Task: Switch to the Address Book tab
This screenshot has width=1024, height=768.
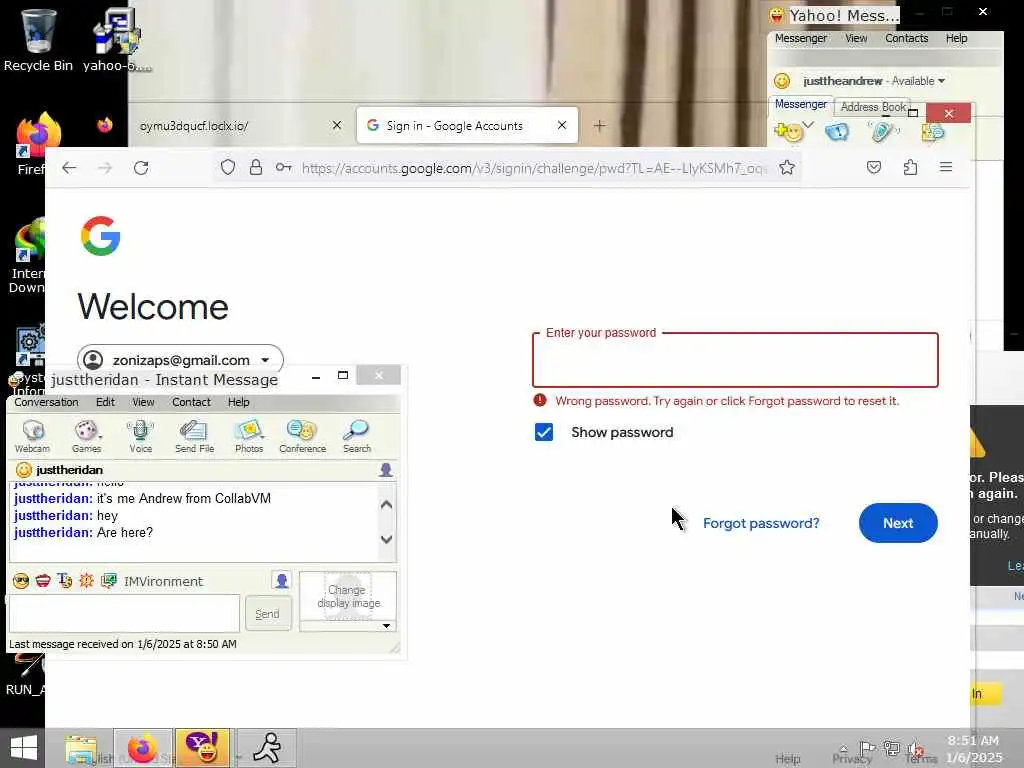Action: (873, 106)
